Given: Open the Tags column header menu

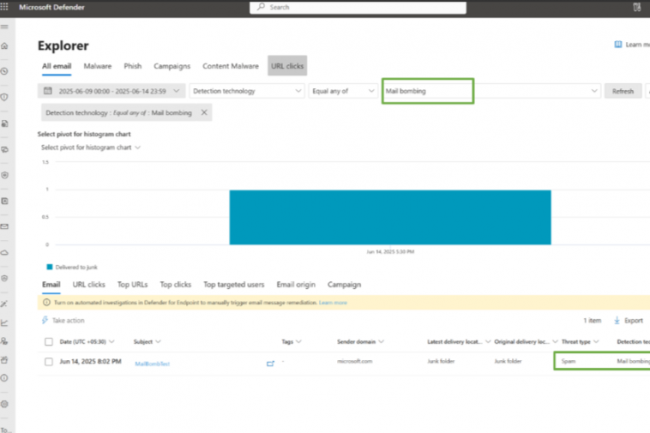Looking at the screenshot, I should tap(291, 342).
